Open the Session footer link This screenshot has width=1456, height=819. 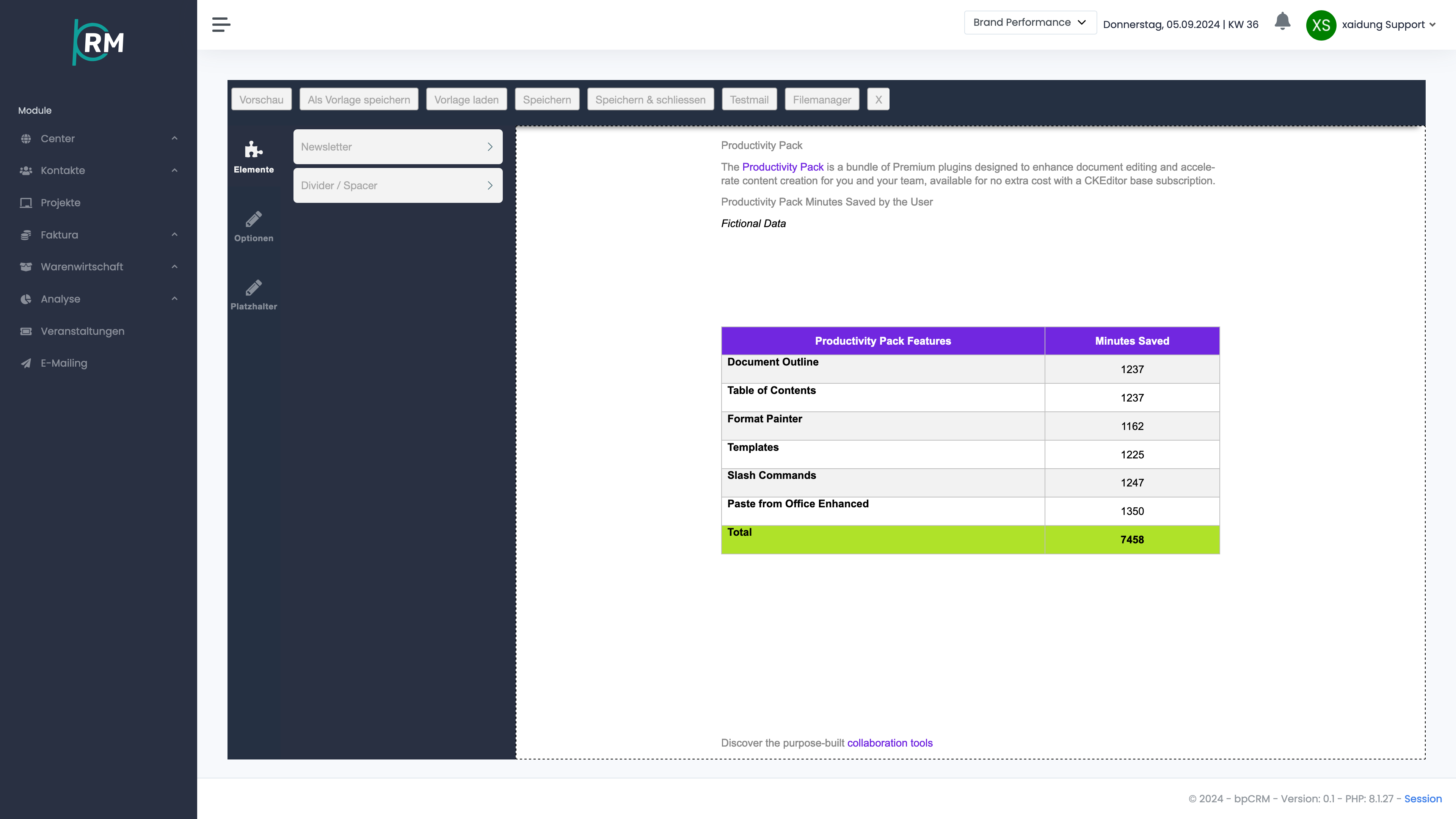tap(1423, 799)
